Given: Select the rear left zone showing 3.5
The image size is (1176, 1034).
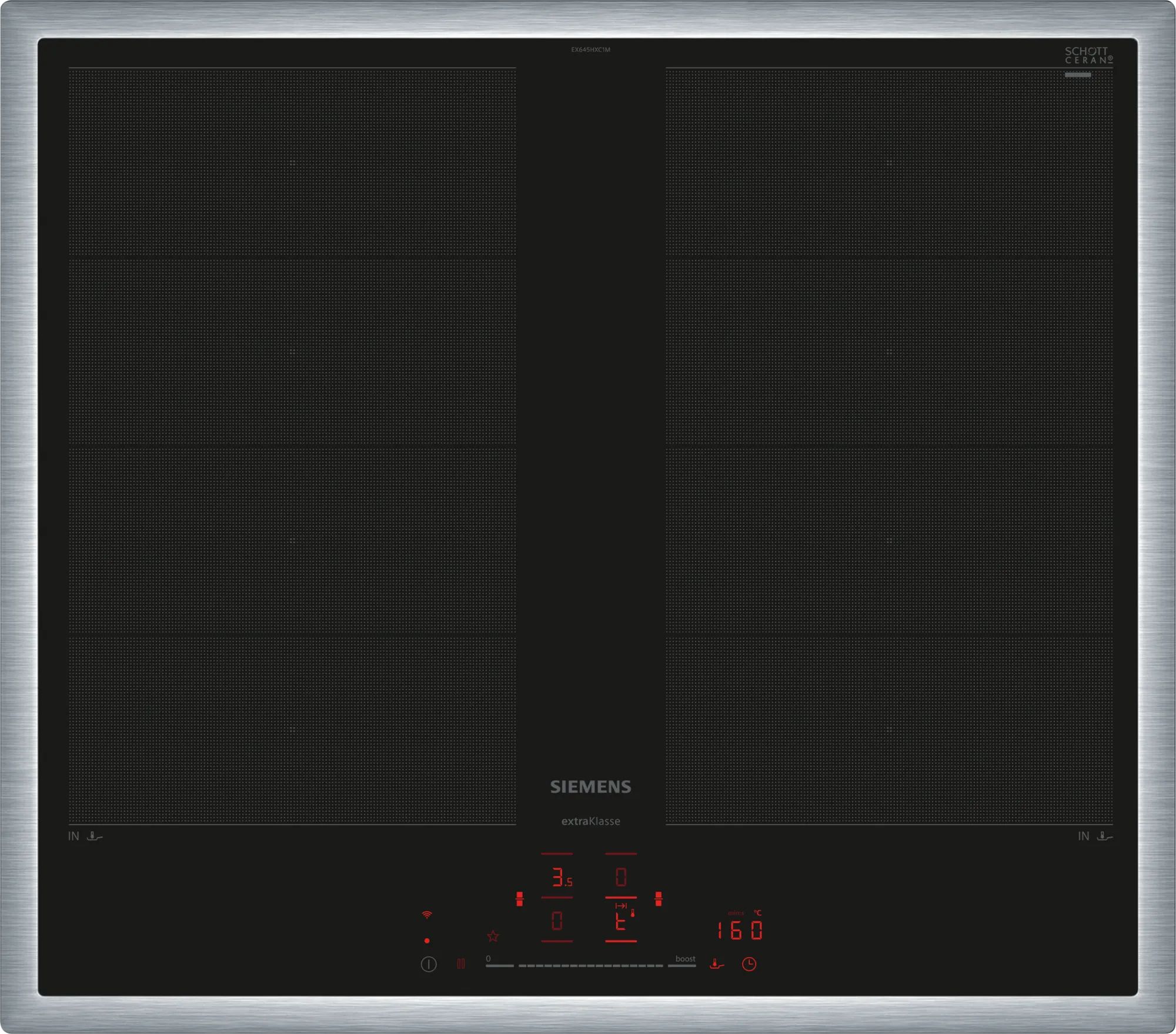Looking at the screenshot, I should (560, 878).
